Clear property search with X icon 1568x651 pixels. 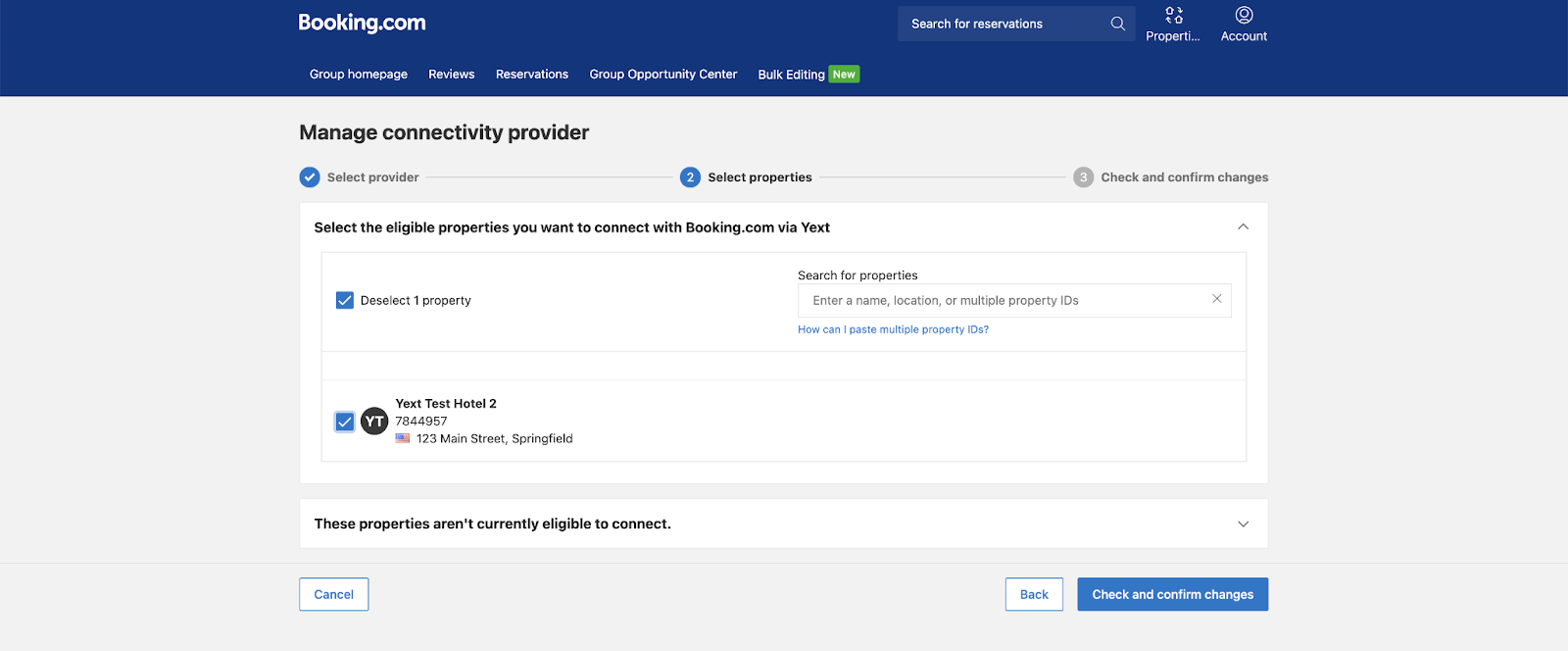click(1216, 299)
